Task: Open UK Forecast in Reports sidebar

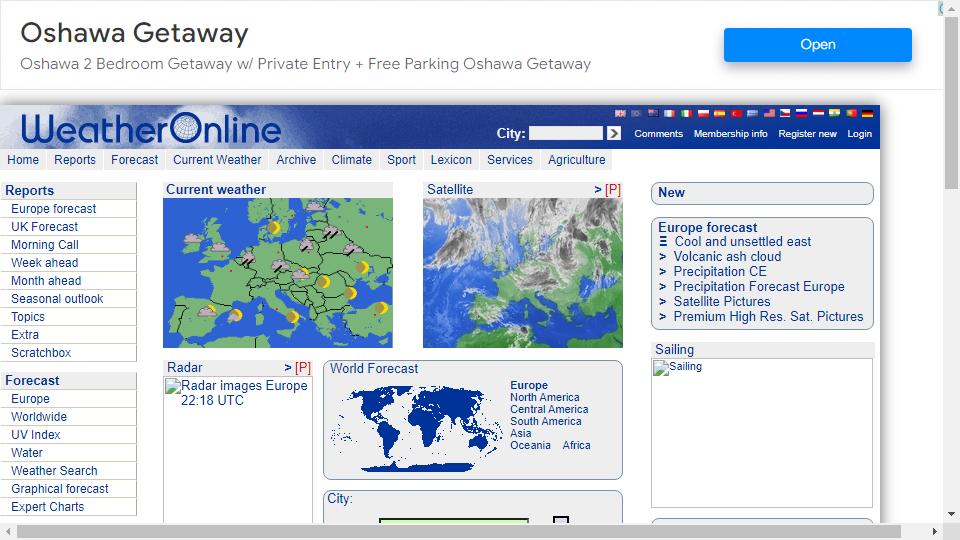Action: (45, 227)
